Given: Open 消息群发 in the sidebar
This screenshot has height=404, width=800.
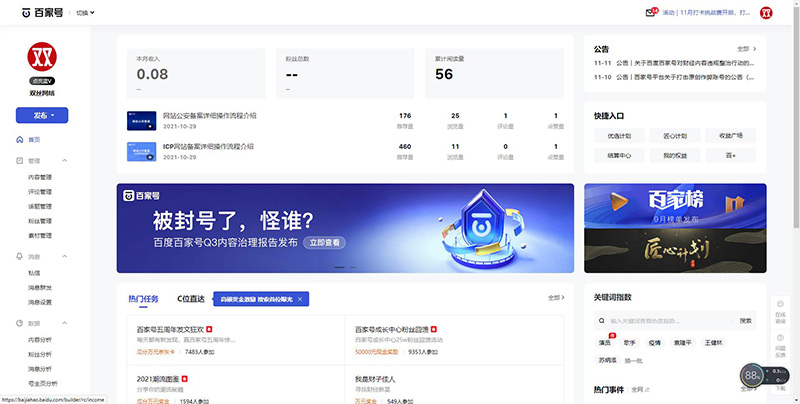Looking at the screenshot, I should tap(40, 288).
